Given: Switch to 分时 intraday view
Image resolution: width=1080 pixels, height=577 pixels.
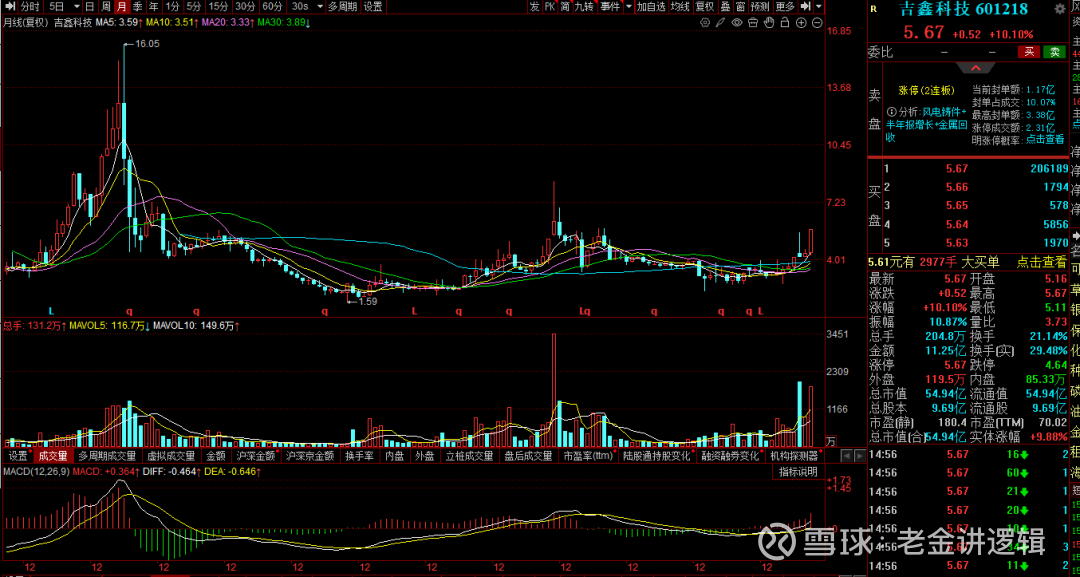Looking at the screenshot, I should (30, 7).
